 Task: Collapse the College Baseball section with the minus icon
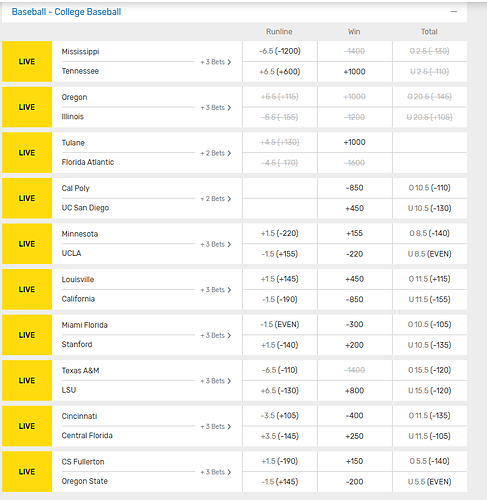(x=453, y=12)
